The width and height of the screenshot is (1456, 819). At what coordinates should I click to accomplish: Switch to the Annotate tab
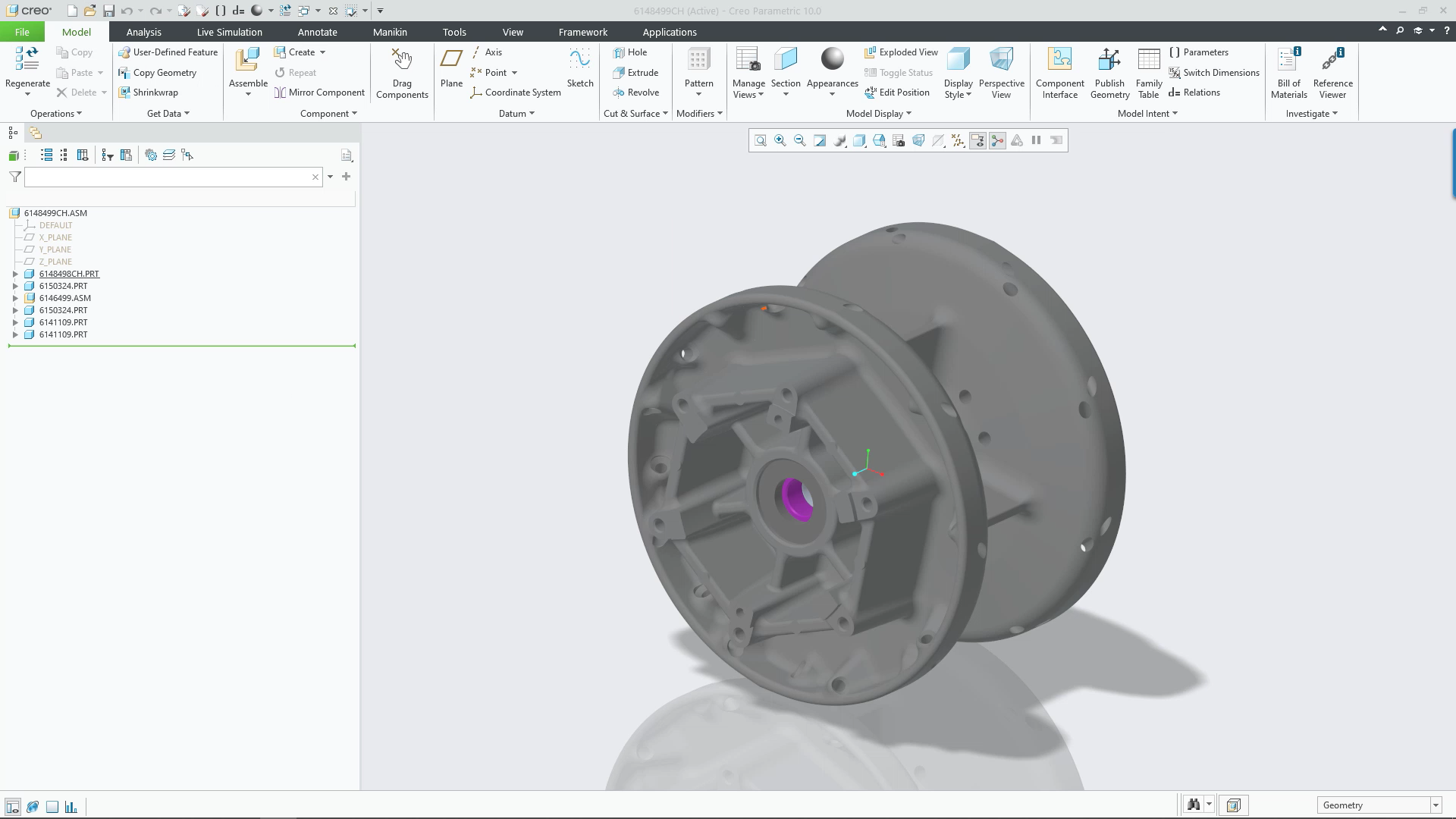[317, 32]
